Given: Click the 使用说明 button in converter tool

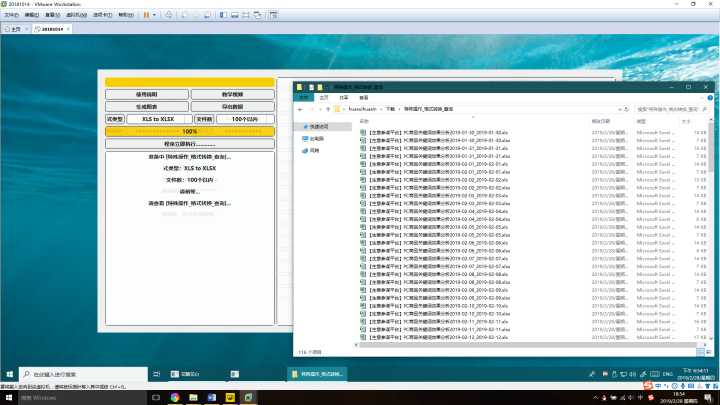Looking at the screenshot, I should point(147,94).
